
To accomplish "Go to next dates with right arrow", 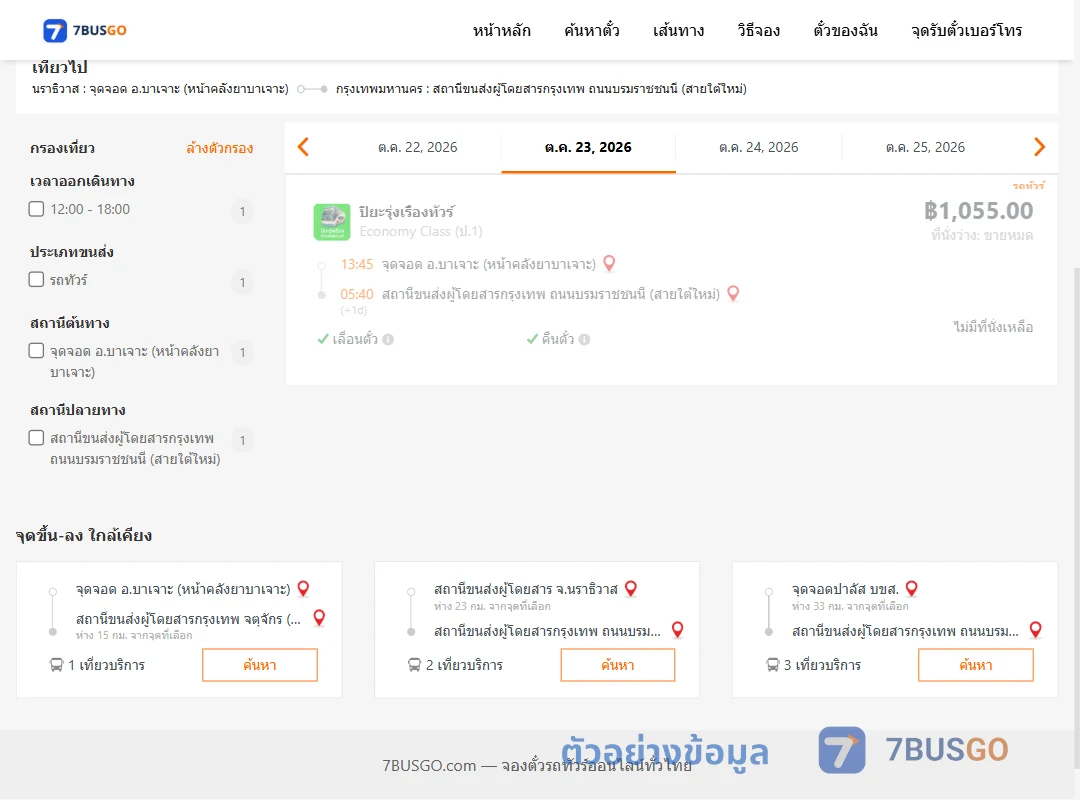I will pos(1039,147).
